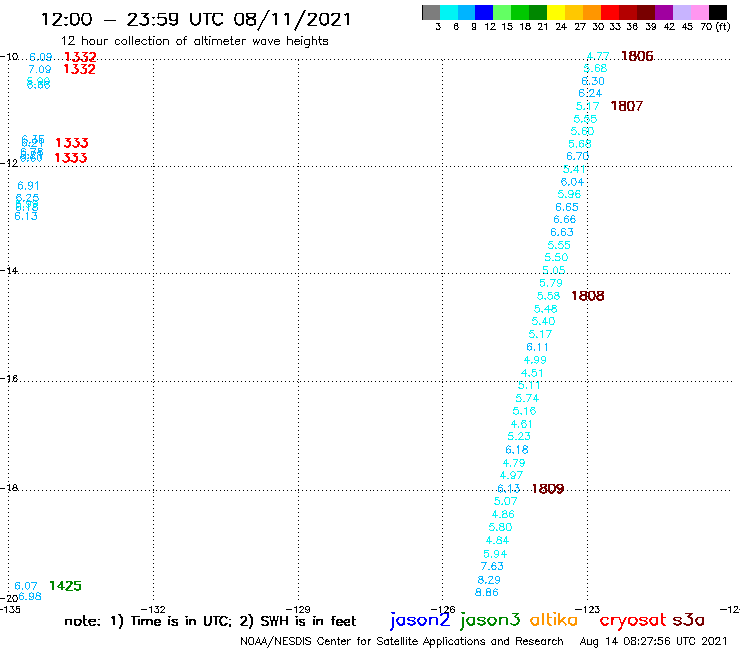This screenshot has width=740, height=650.
Task: Click the wave height value '4.97'
Action: (x=511, y=475)
